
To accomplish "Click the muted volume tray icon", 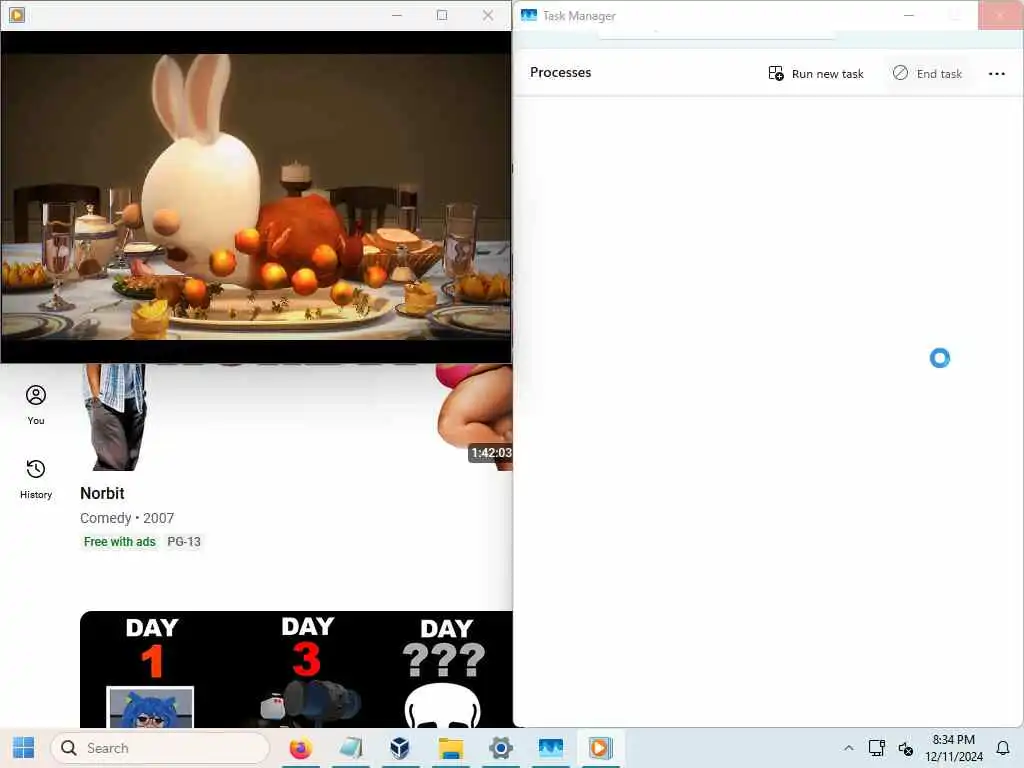I will pos(905,748).
